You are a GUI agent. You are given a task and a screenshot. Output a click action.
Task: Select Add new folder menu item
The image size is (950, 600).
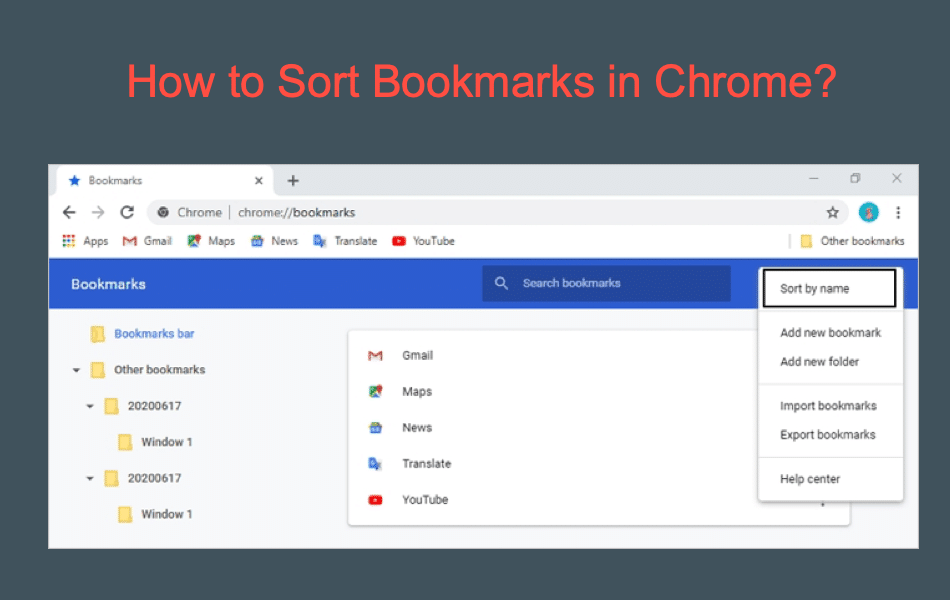coord(819,362)
